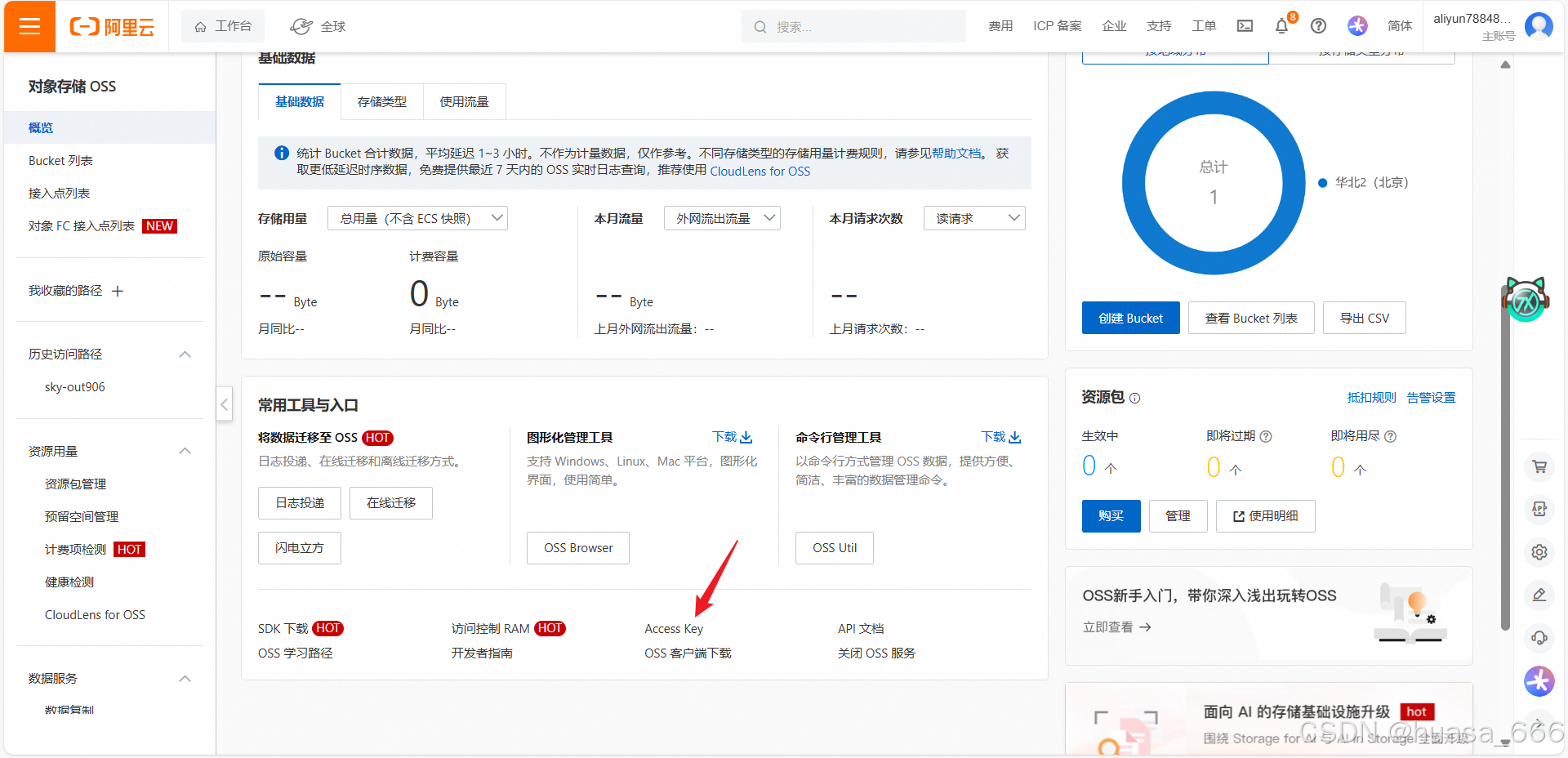Open the help question mark icon
The height and width of the screenshot is (758, 1568).
click(1318, 26)
